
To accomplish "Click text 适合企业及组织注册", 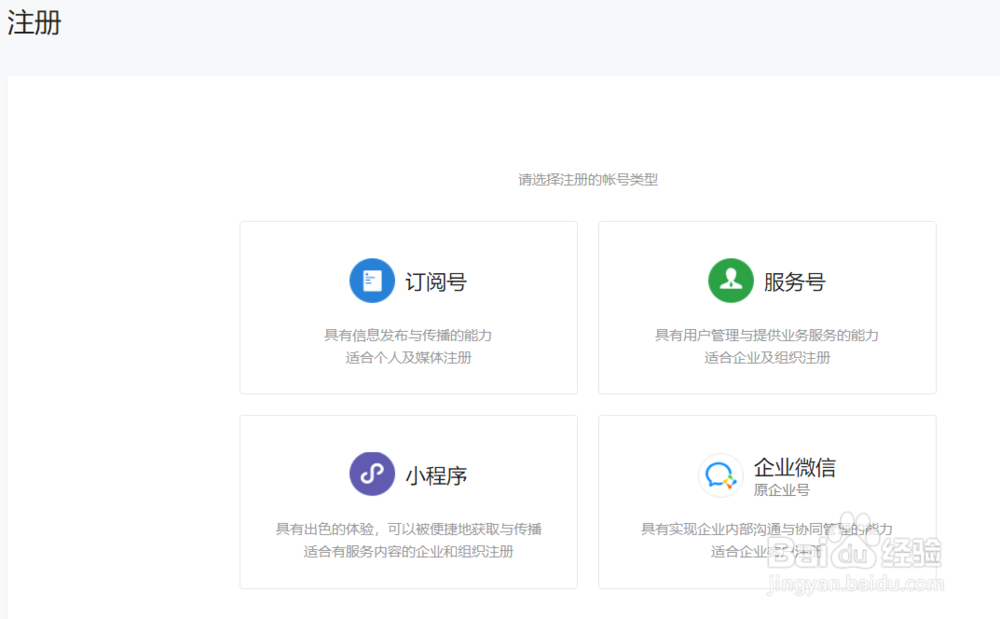I will (767, 358).
